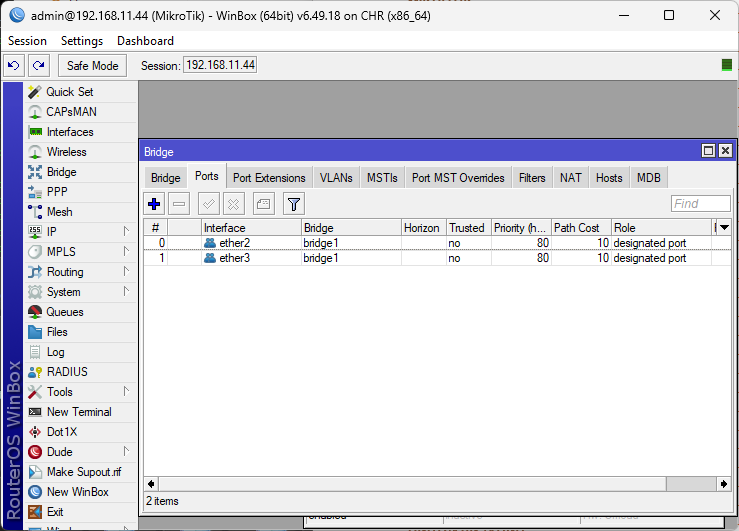
Task: Click the Filter funnel icon
Action: pos(293,204)
